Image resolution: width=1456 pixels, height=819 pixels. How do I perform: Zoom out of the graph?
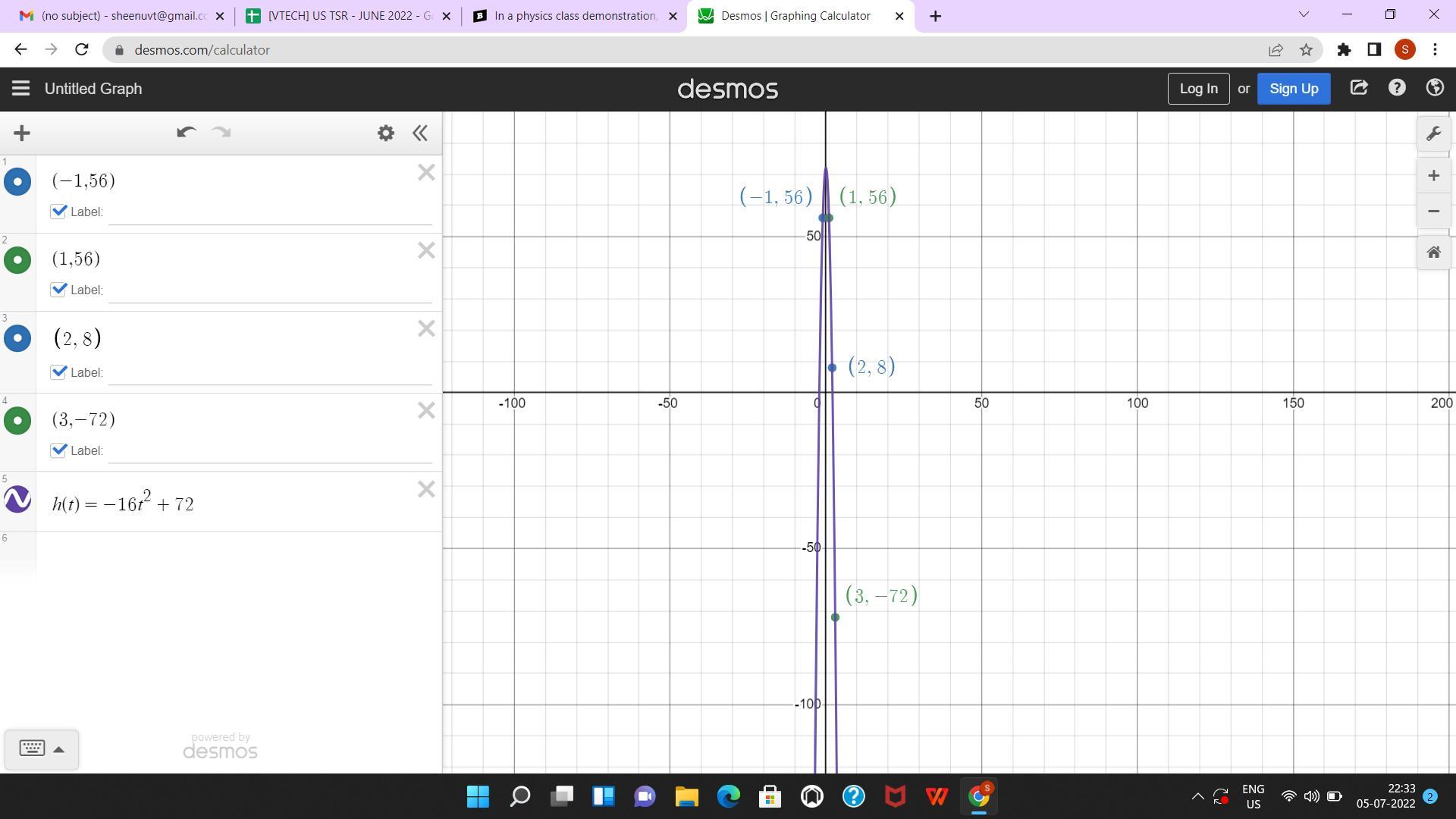(x=1433, y=212)
